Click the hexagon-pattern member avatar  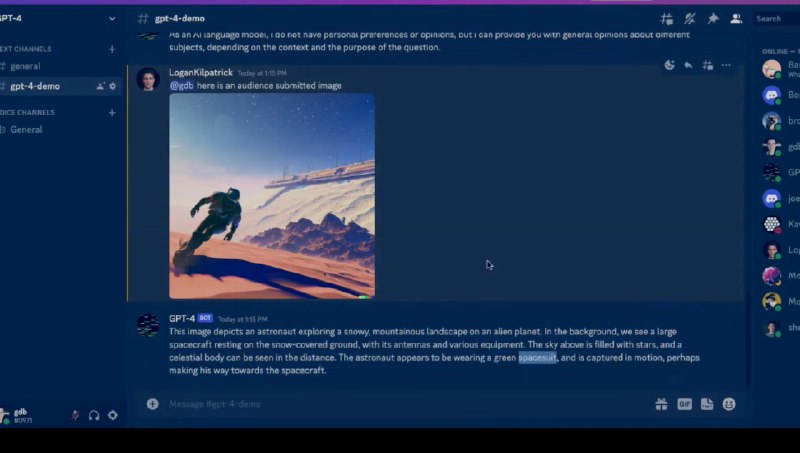(x=771, y=224)
